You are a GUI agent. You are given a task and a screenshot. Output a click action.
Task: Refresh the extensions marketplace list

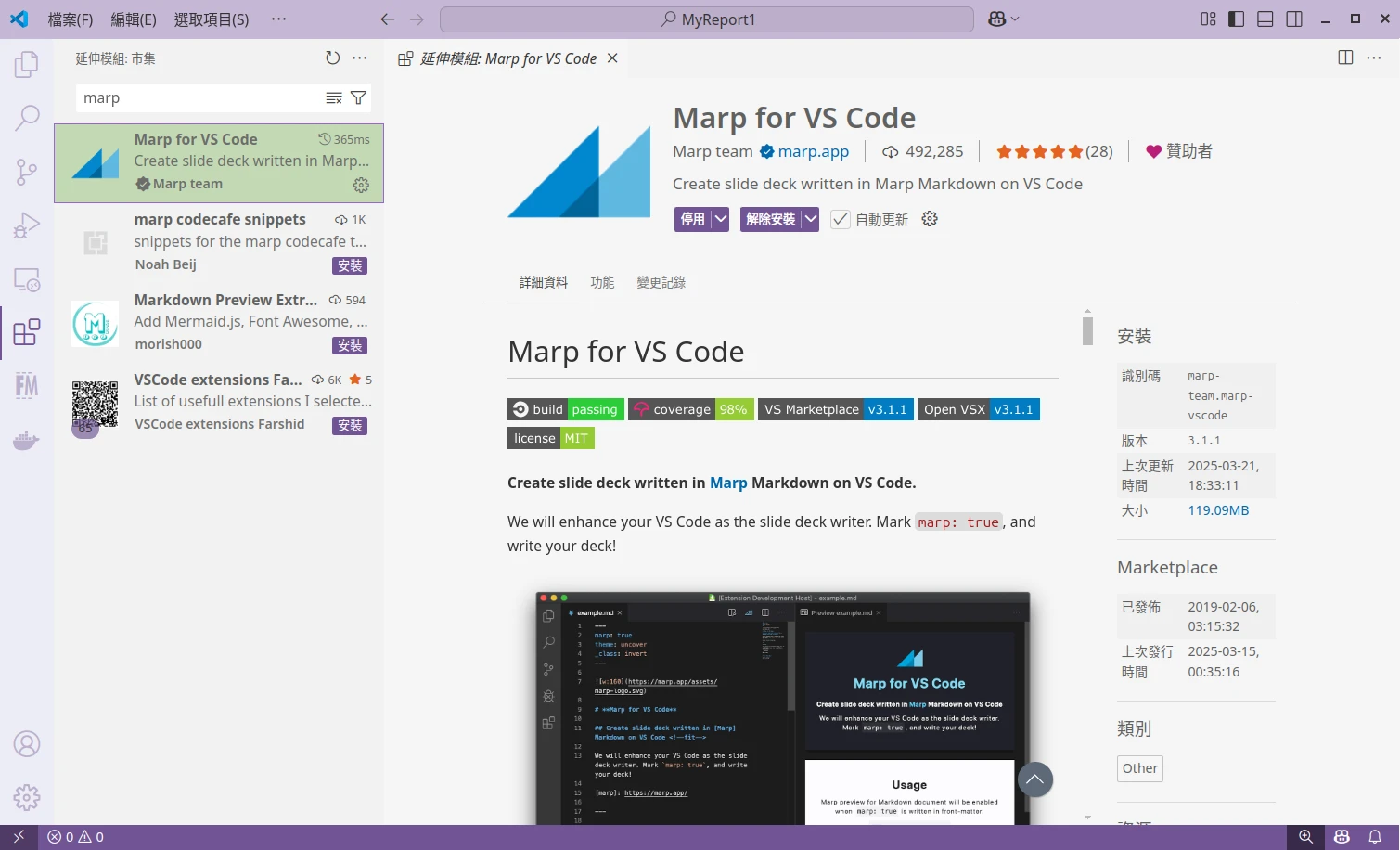[332, 58]
